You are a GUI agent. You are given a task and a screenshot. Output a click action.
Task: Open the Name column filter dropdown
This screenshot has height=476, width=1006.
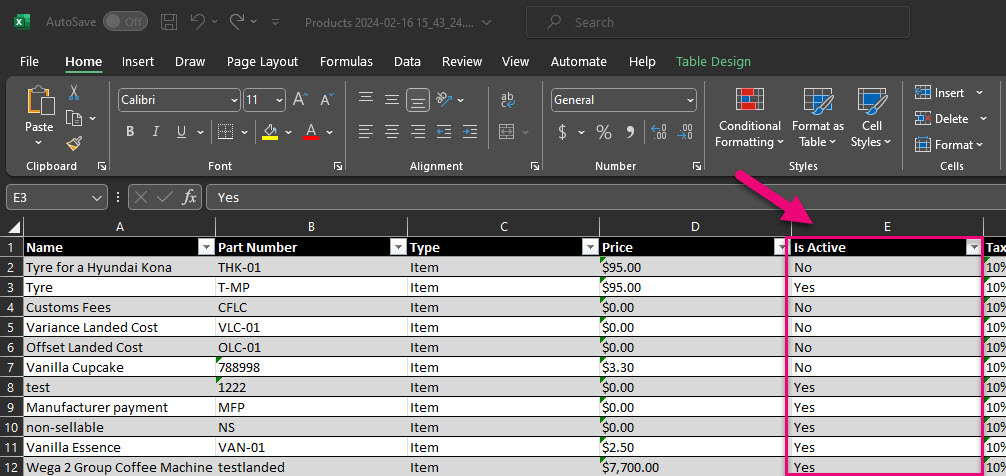click(x=207, y=248)
